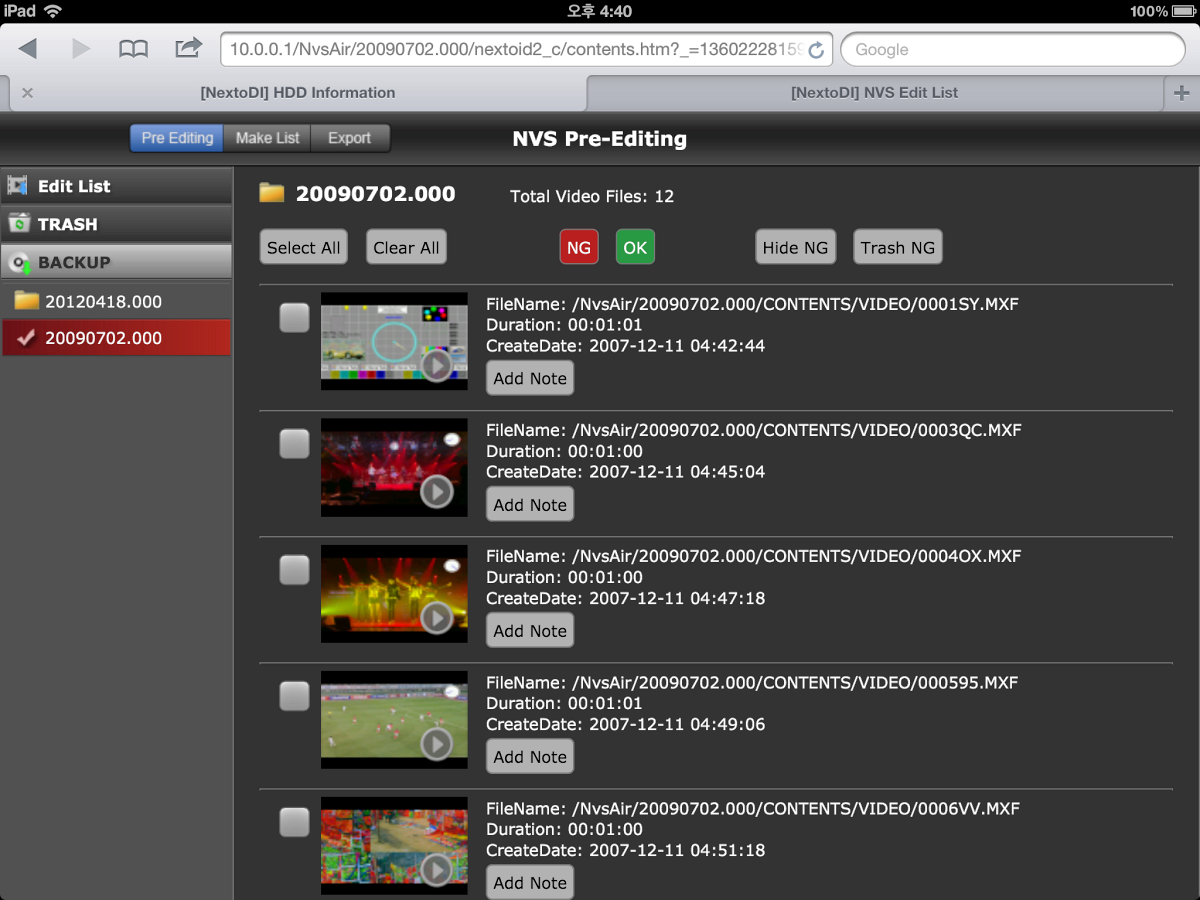This screenshot has height=900, width=1200.
Task: Expand the BACKUP section in sidebar
Action: [116, 263]
